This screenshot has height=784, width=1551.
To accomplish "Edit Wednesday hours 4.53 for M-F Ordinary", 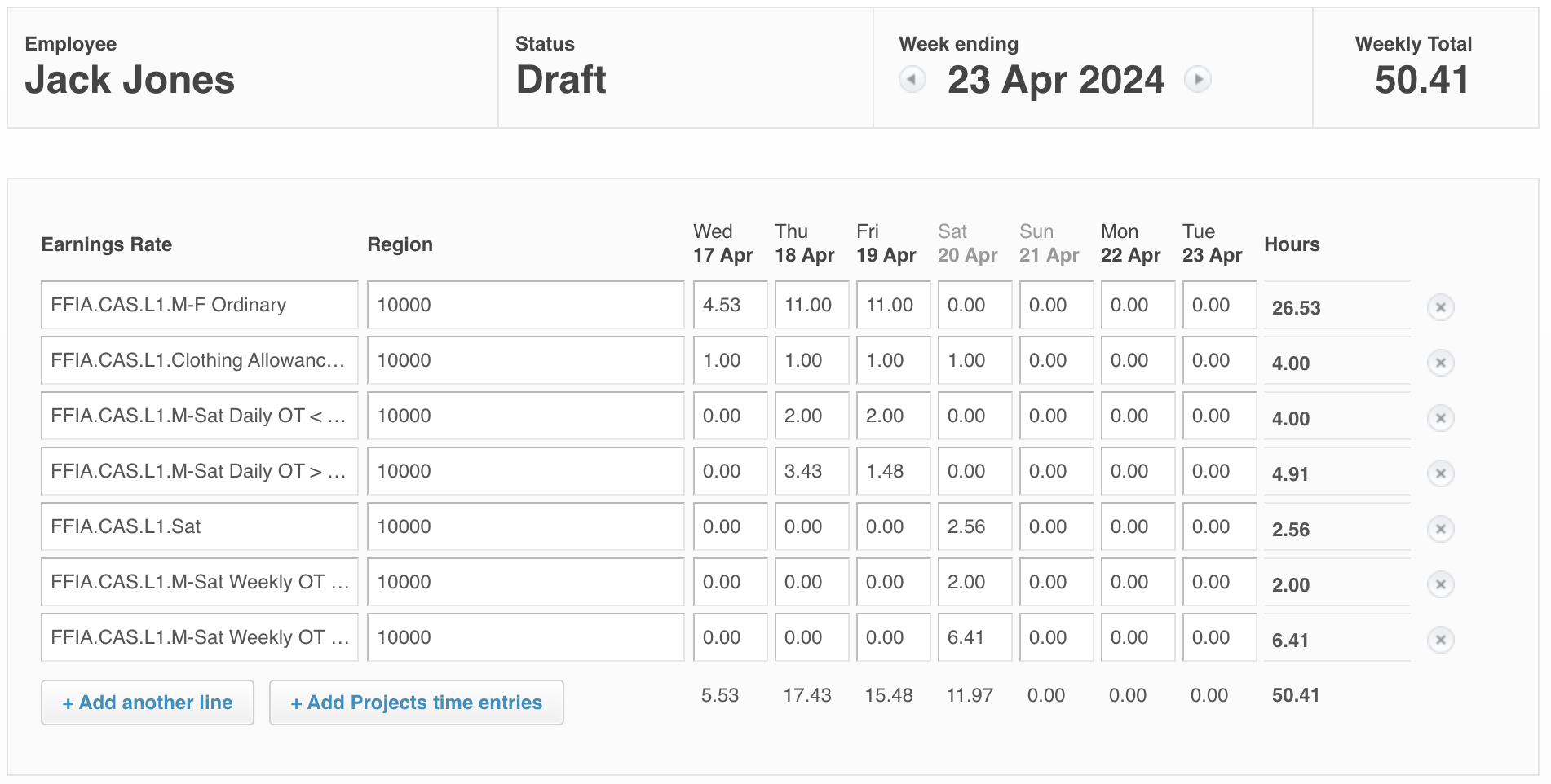I will point(731,305).
